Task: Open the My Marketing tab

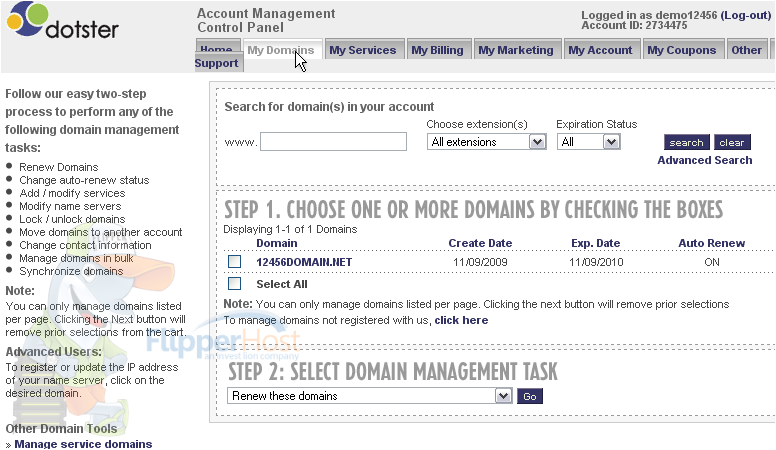Action: click(x=516, y=50)
